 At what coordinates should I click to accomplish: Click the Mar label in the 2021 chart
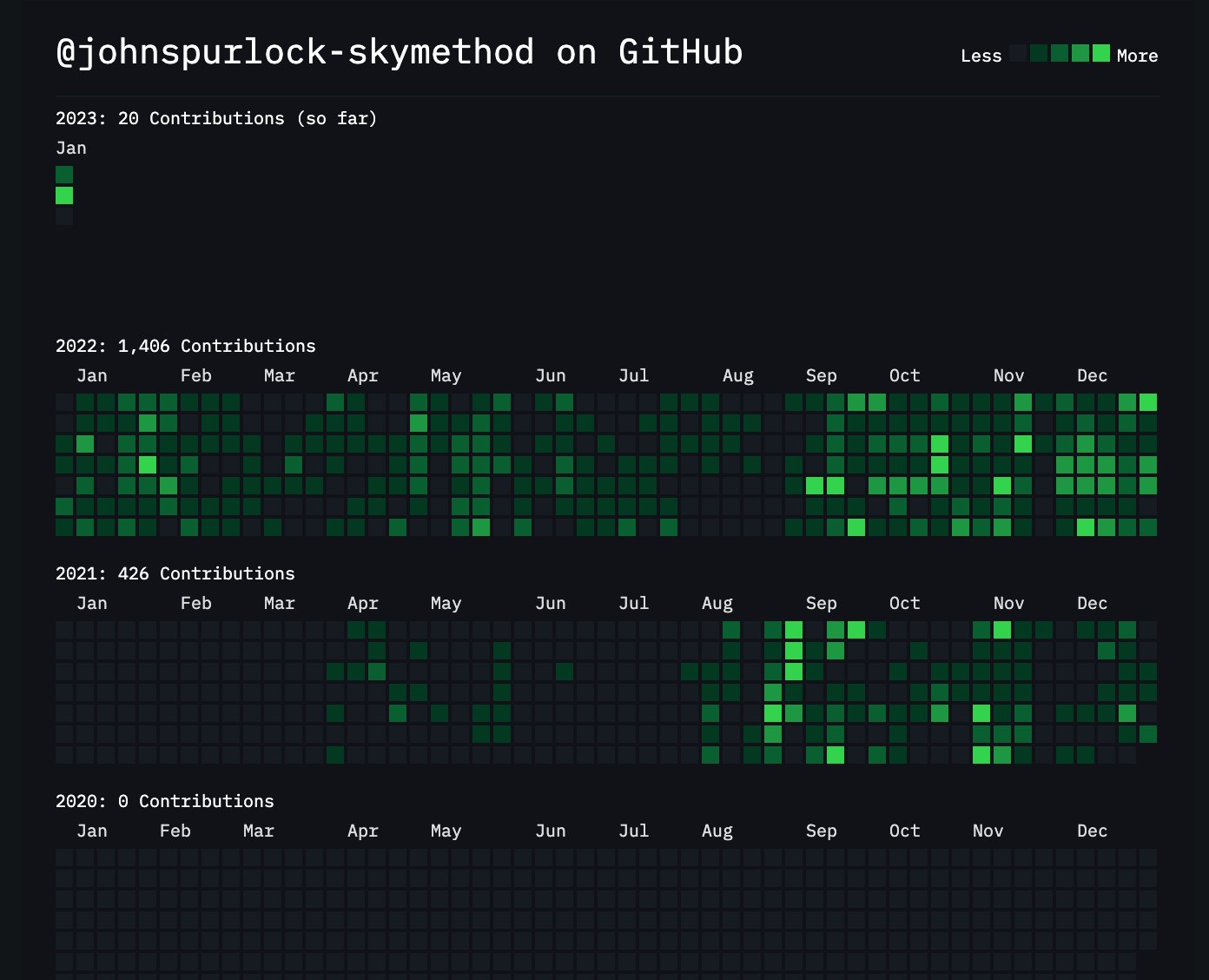point(280,603)
